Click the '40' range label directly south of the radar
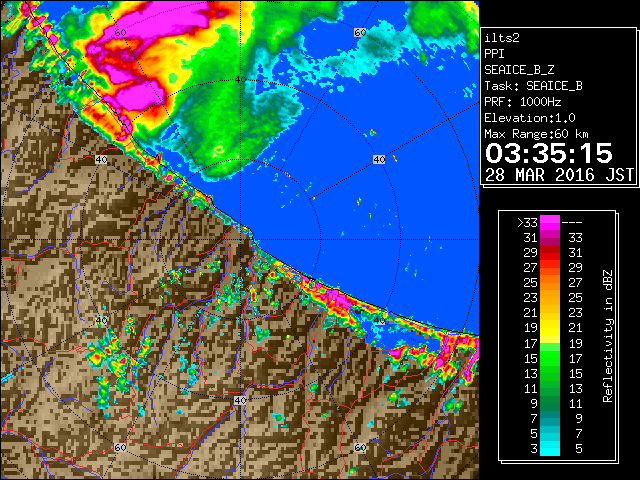The width and height of the screenshot is (640, 480). click(x=240, y=400)
